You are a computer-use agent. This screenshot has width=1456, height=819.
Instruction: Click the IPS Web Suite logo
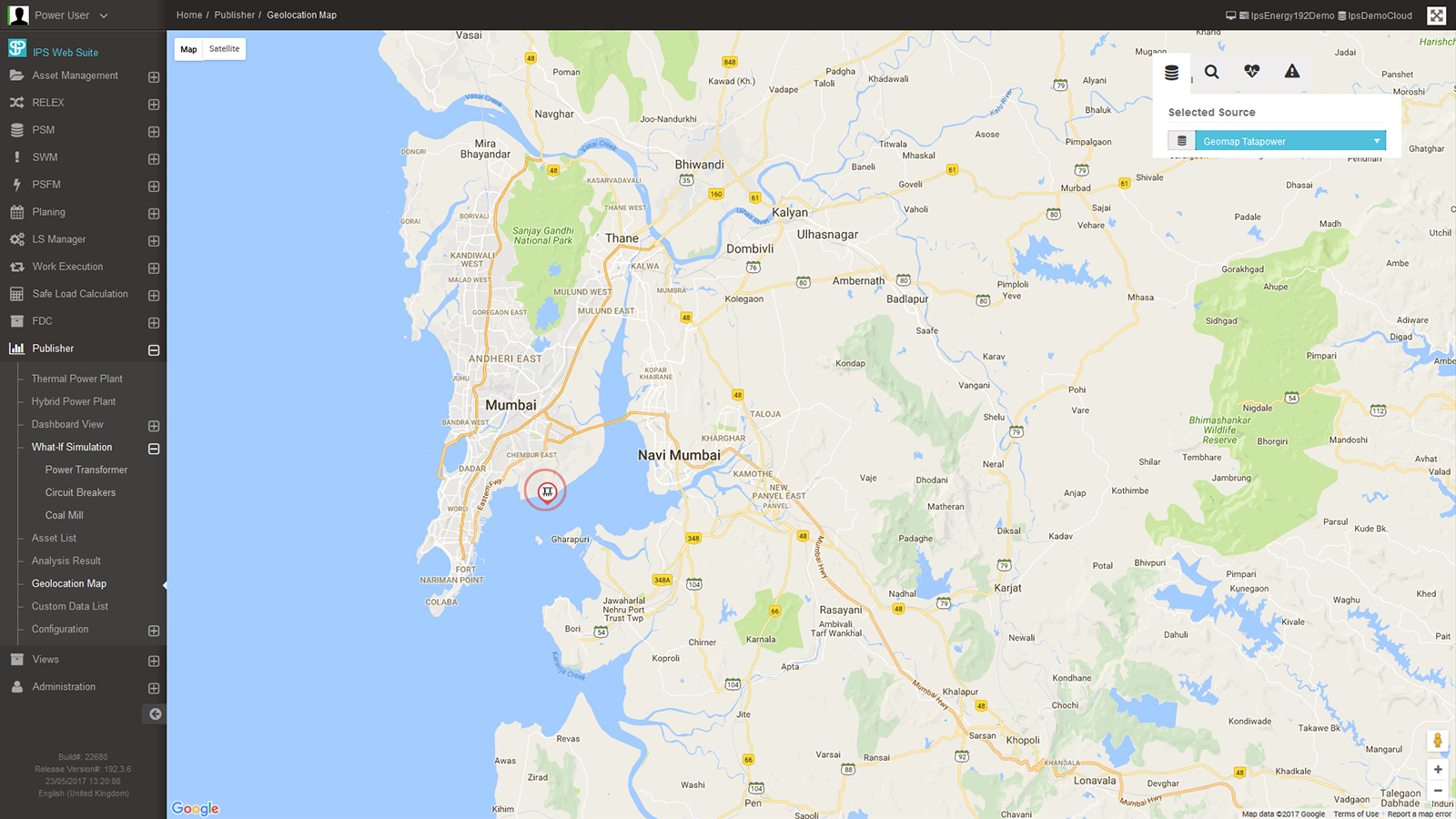[x=17, y=48]
